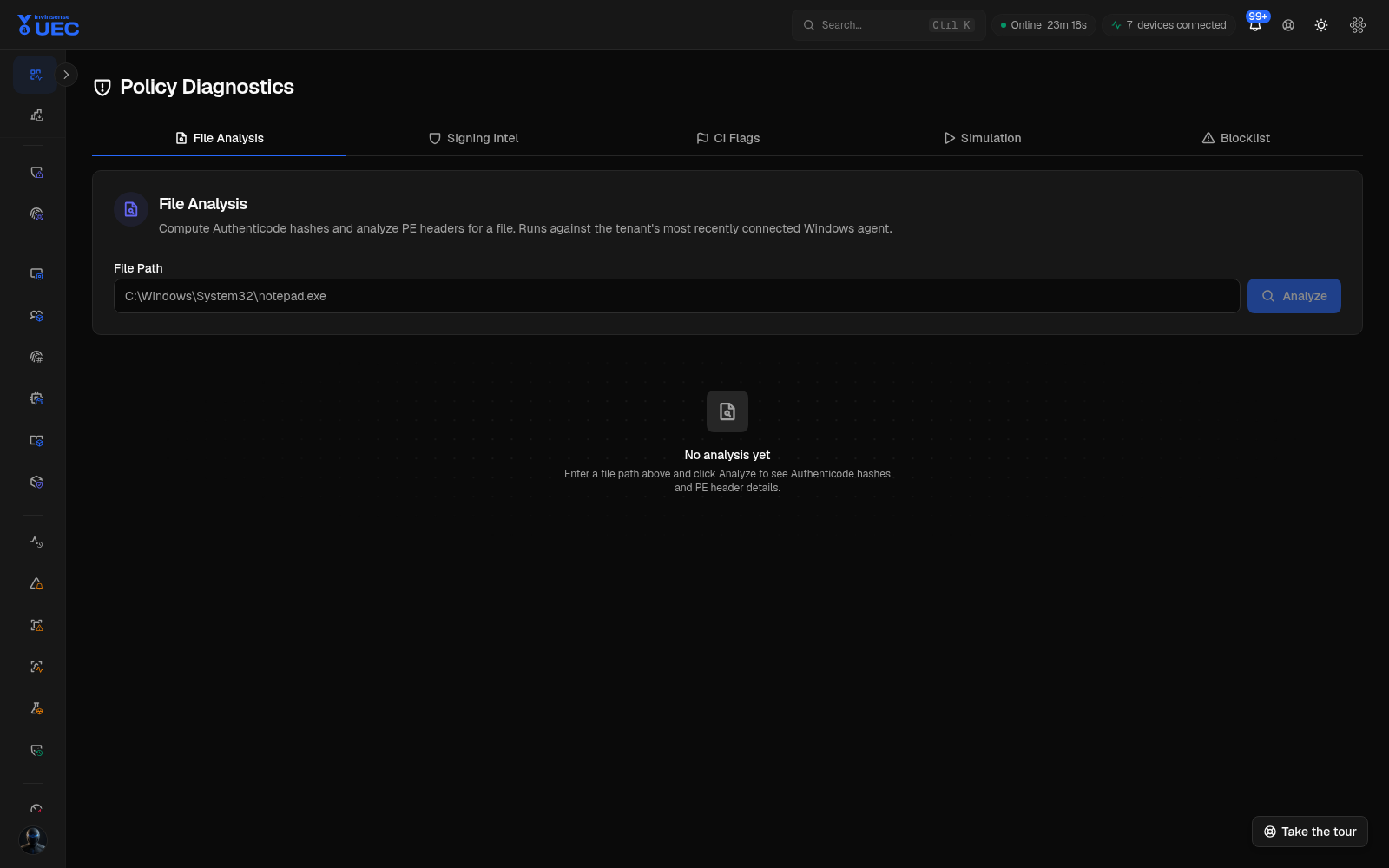Click the Online 23m 18s status pill
The width and height of the screenshot is (1389, 868).
click(1043, 25)
